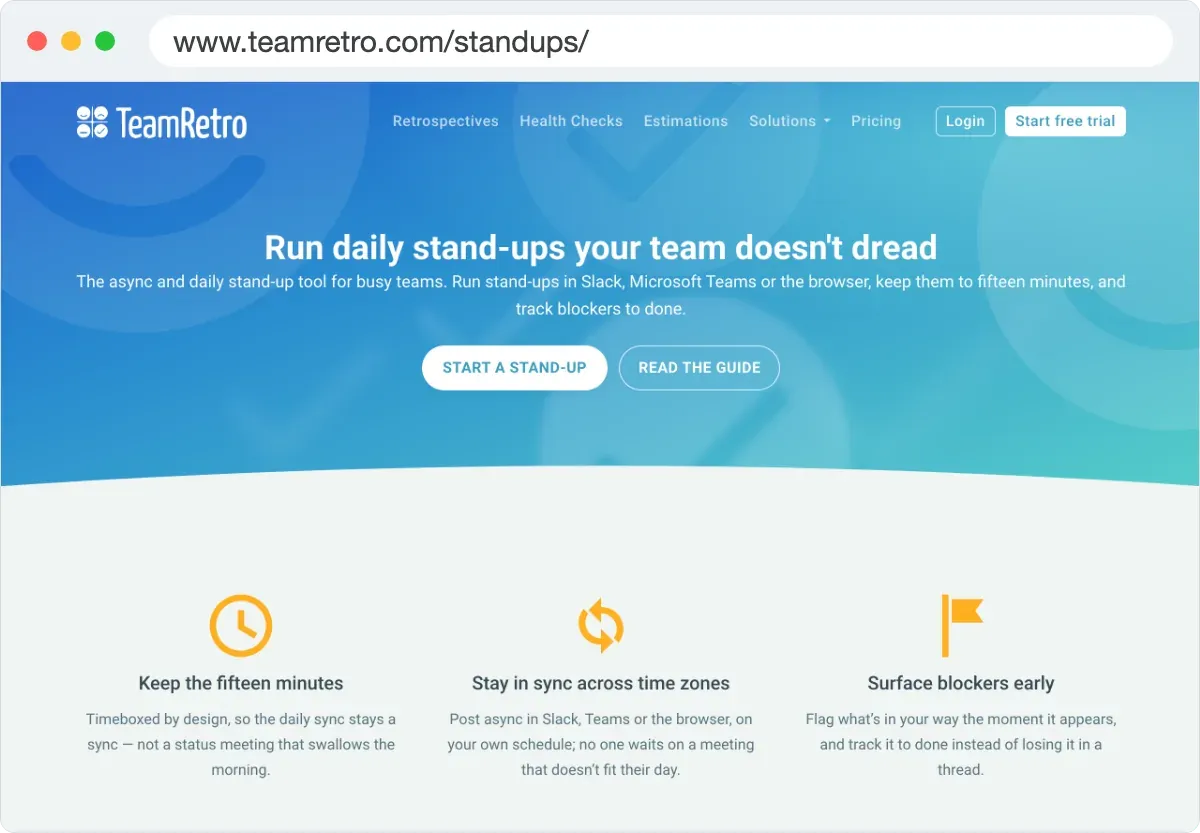Click the green maximize window dot
Viewport: 1200px width, 833px height.
[x=105, y=41]
